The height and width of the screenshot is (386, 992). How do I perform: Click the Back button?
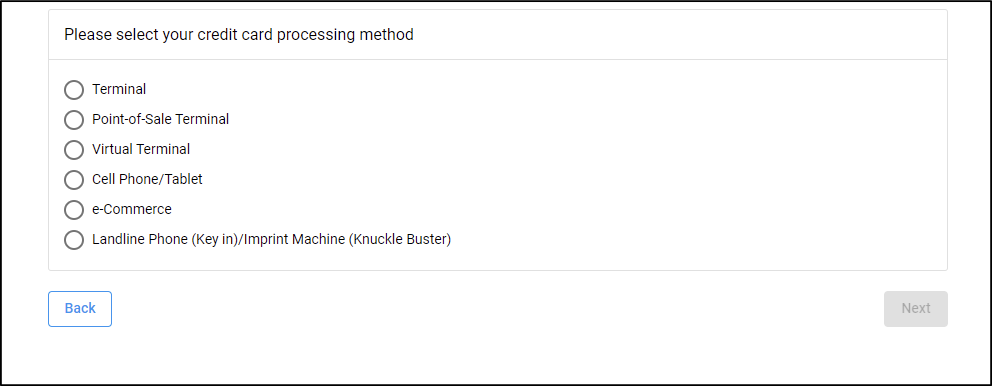tap(80, 309)
